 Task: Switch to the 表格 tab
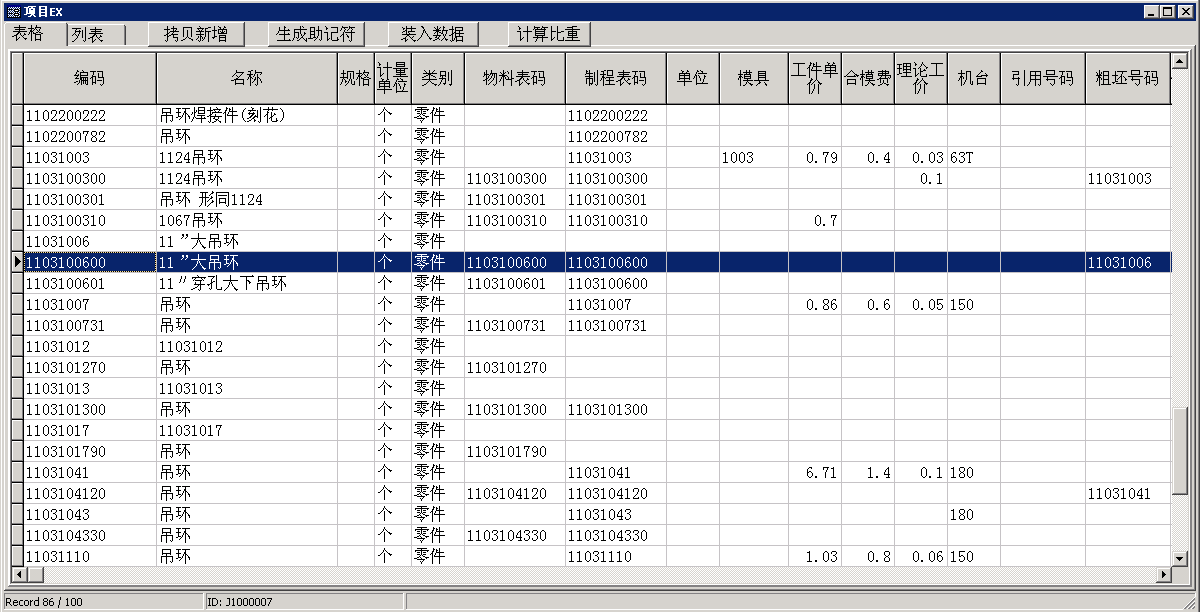[x=28, y=34]
